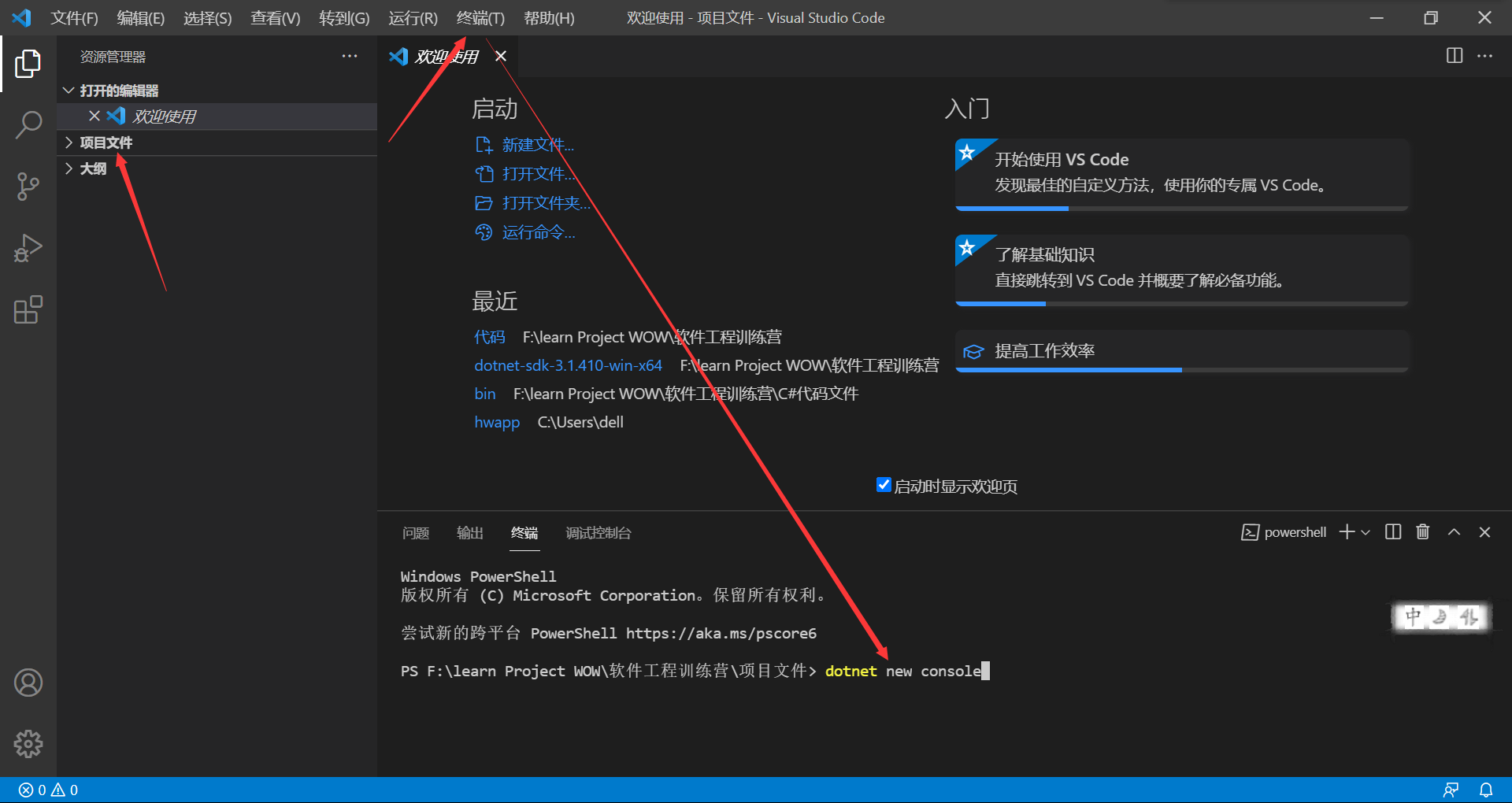Viewport: 1512px width, 803px height.
Task: Open errors and warnings status item
Action: (48, 790)
